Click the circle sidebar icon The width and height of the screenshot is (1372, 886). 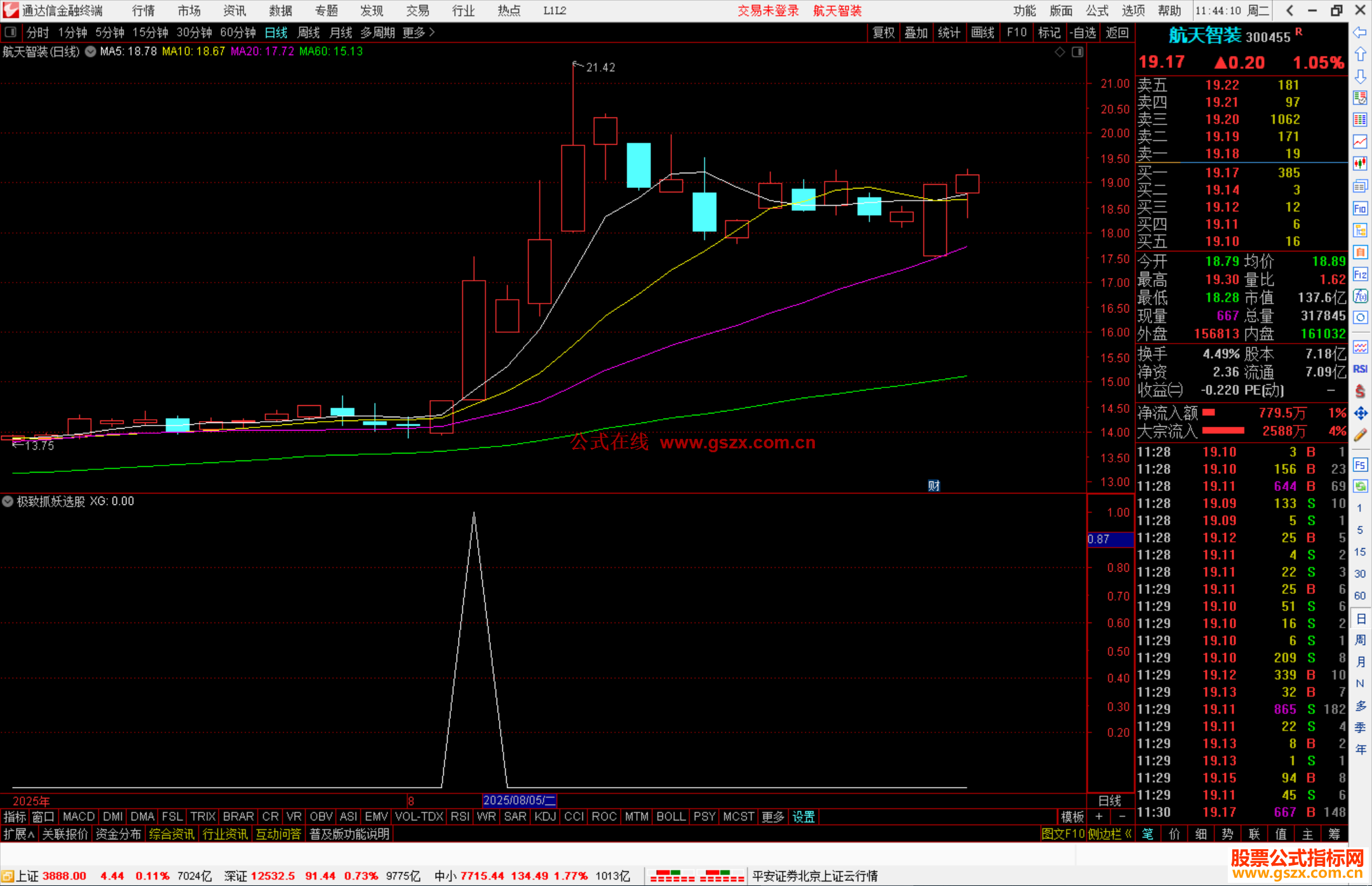pyautogui.click(x=1360, y=318)
